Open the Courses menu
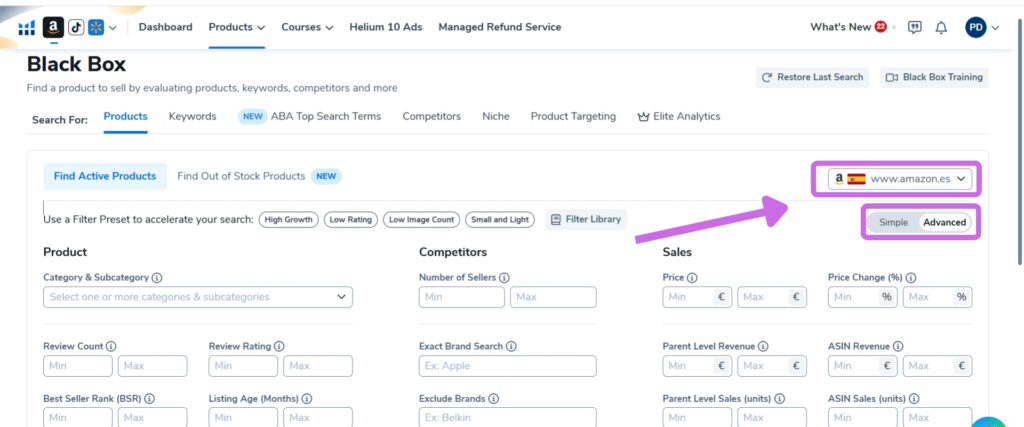Screen dimensions: 1024x427 307,27
